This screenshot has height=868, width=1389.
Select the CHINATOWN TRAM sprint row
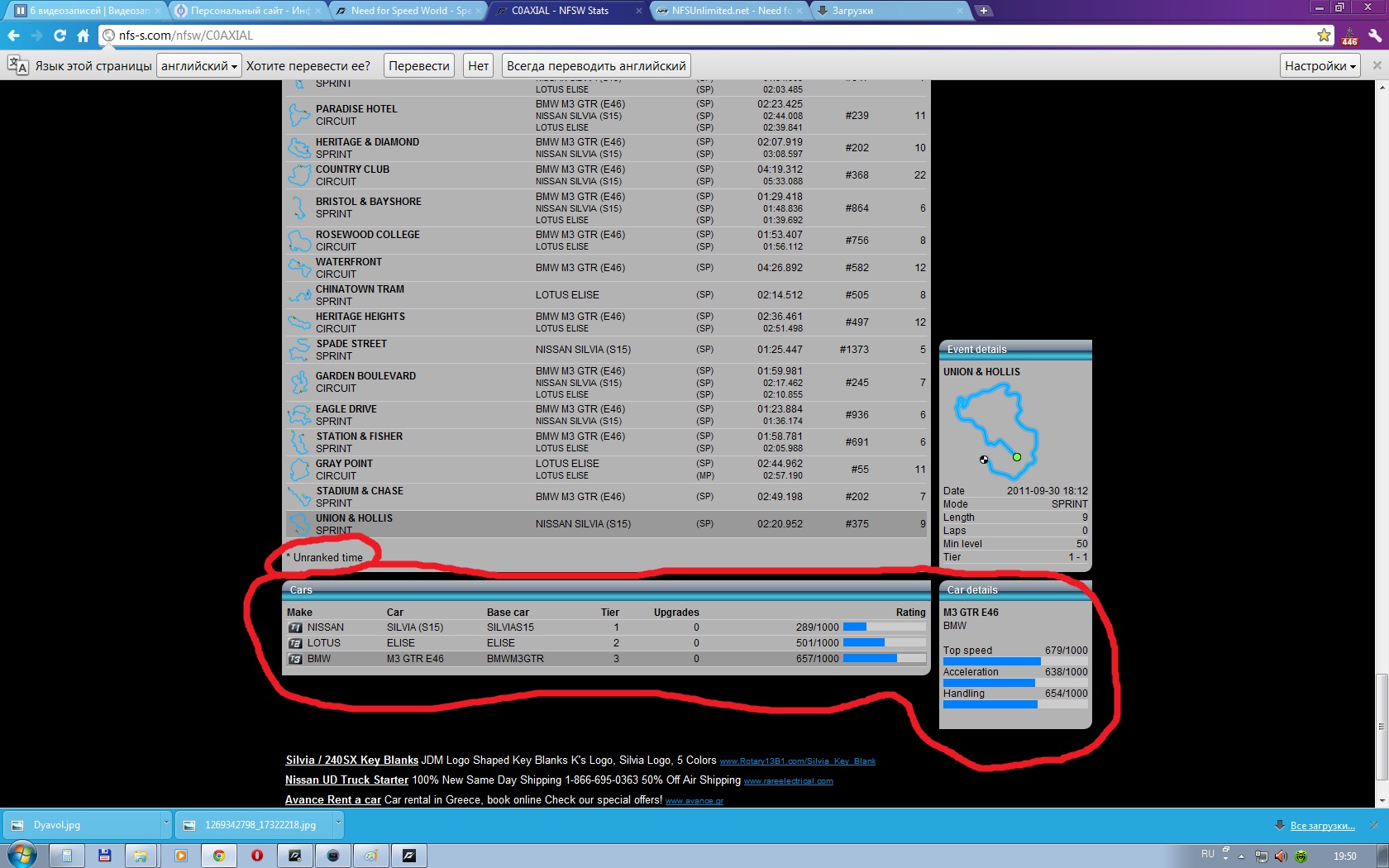606,295
